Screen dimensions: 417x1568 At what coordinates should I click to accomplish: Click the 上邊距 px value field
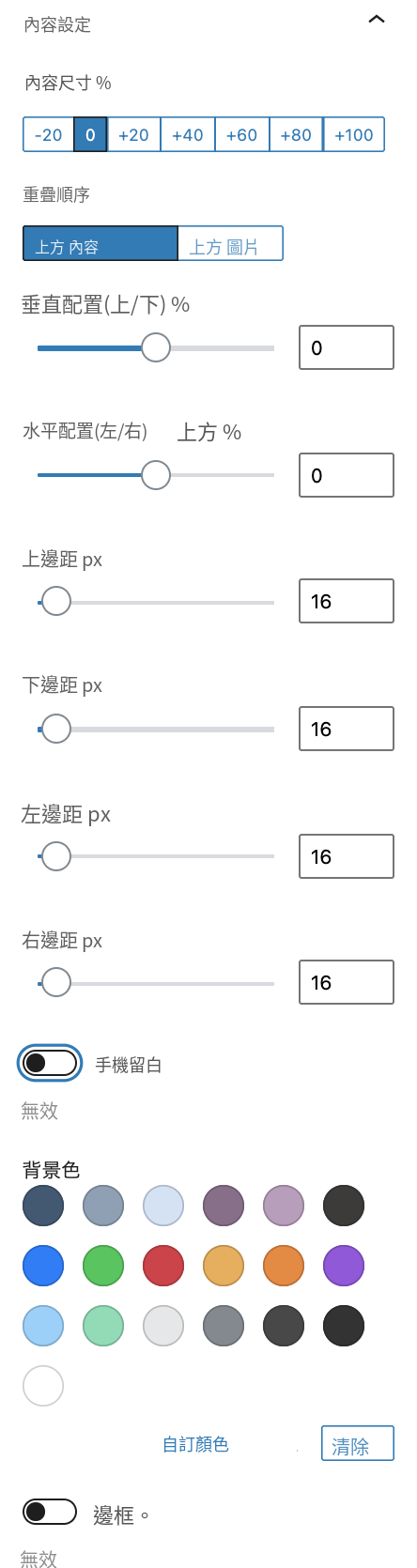pyautogui.click(x=347, y=601)
